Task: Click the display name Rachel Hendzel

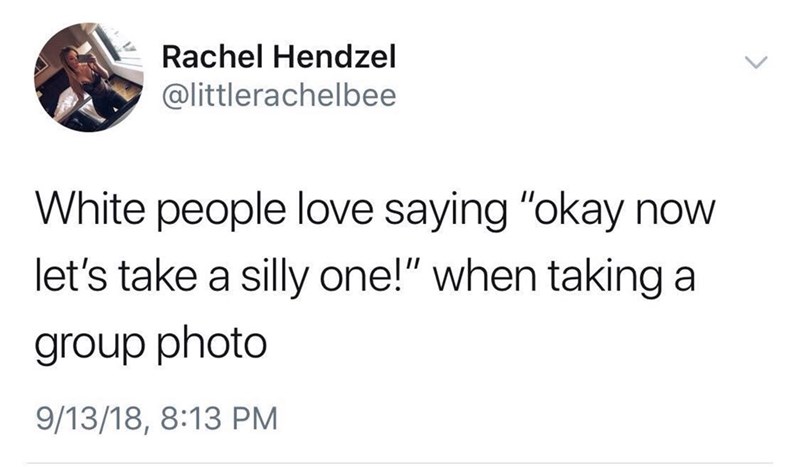Action: click(279, 58)
